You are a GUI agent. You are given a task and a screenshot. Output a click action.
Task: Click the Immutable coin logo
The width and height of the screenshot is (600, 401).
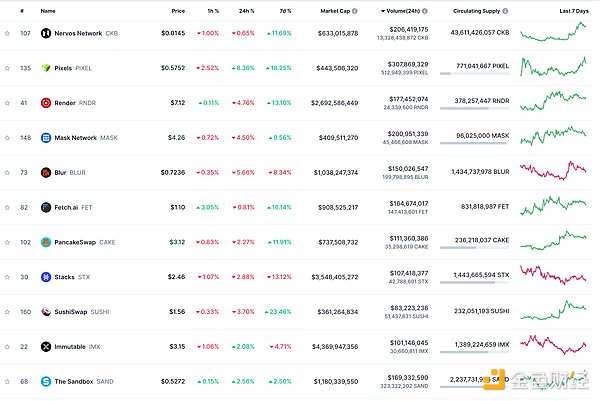[46, 346]
